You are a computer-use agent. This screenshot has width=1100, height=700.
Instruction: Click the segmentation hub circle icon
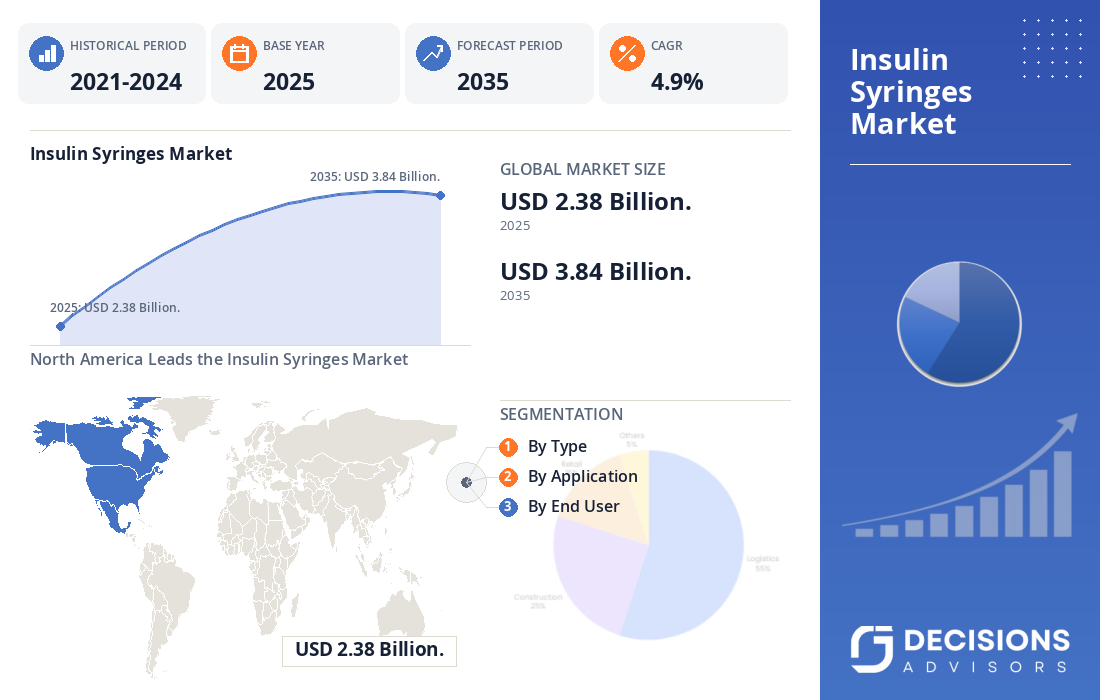point(467,483)
